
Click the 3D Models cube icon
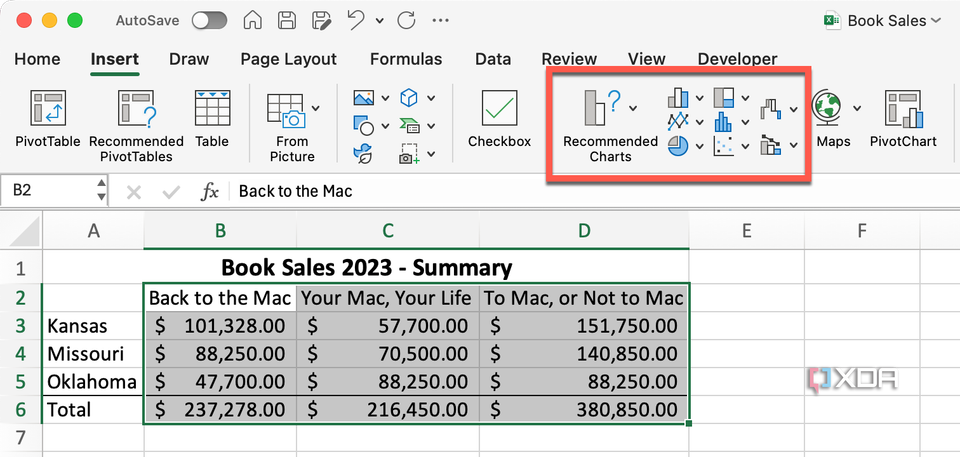[x=408, y=97]
